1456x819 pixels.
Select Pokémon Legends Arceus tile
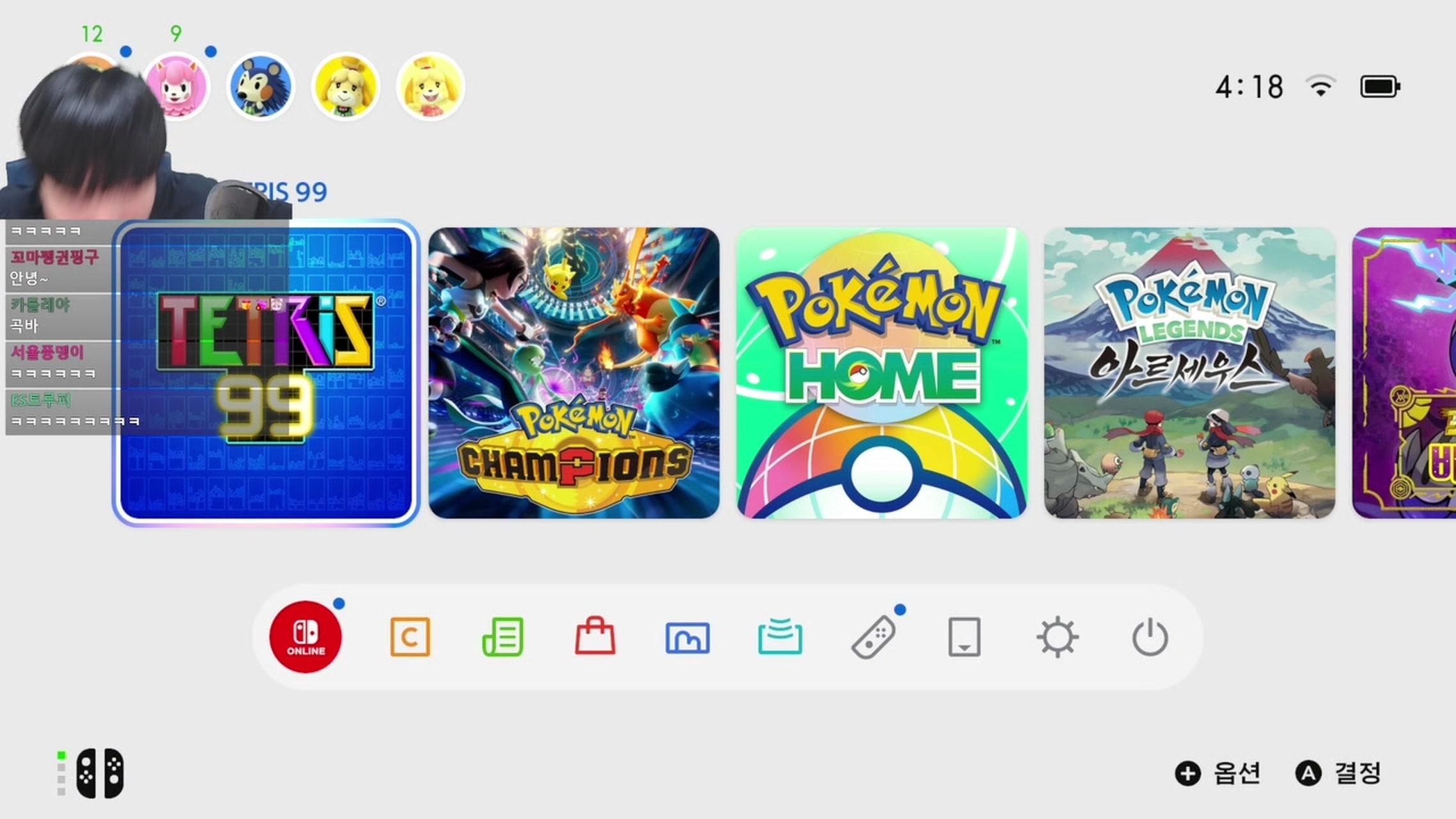[1190, 373]
